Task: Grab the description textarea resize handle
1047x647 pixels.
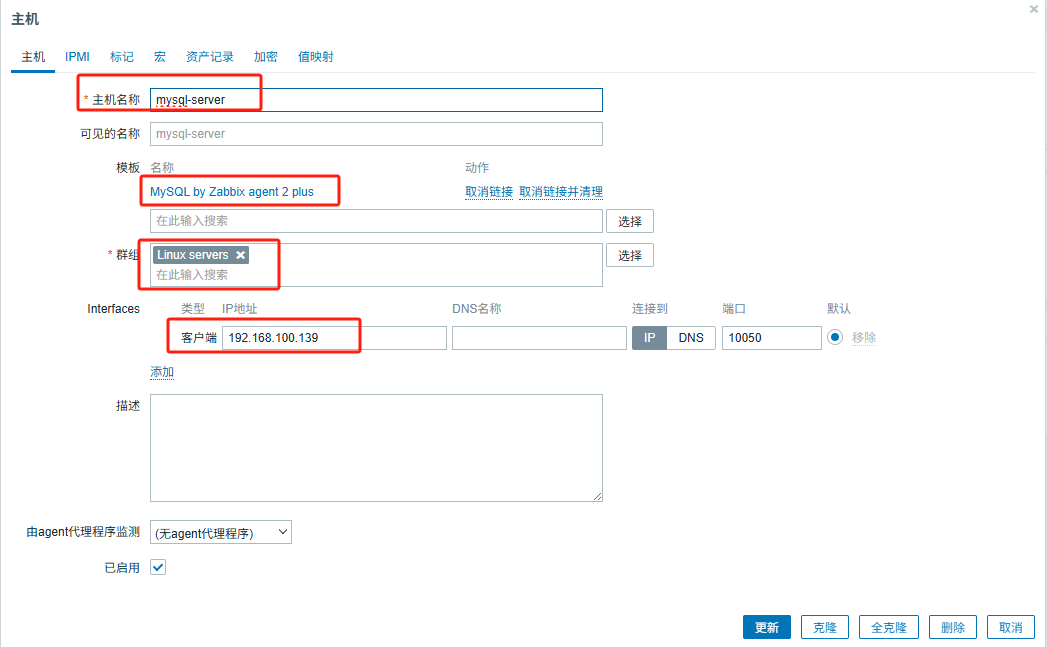Action: (598, 496)
